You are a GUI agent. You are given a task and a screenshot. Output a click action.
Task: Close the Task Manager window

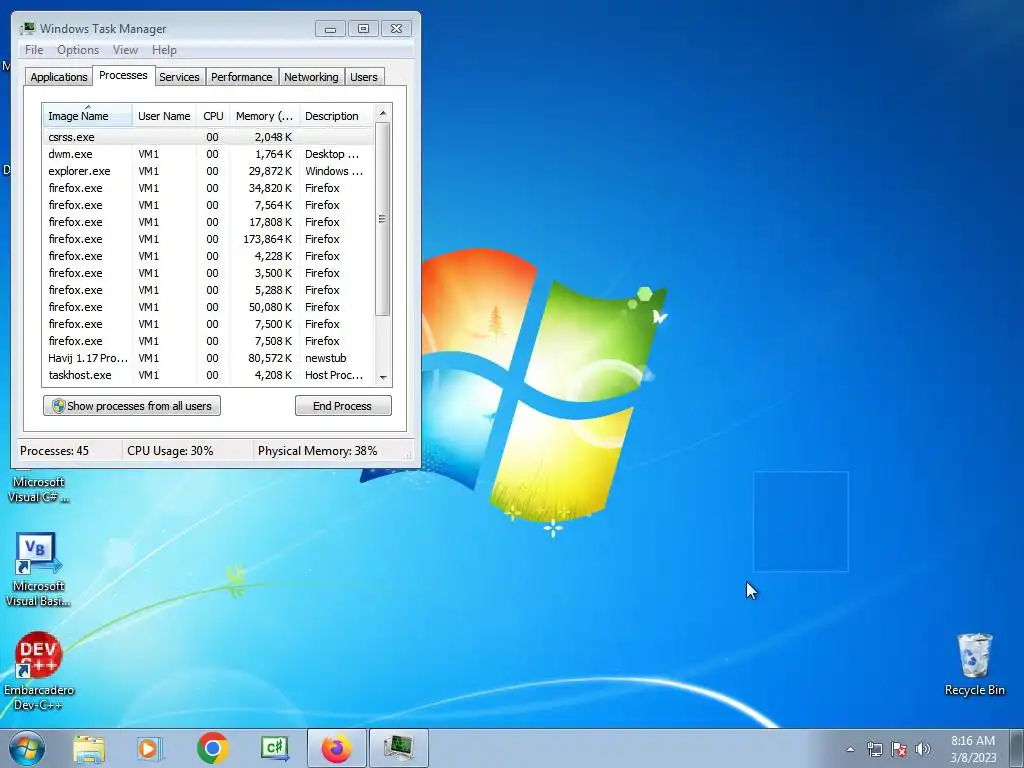coord(396,29)
